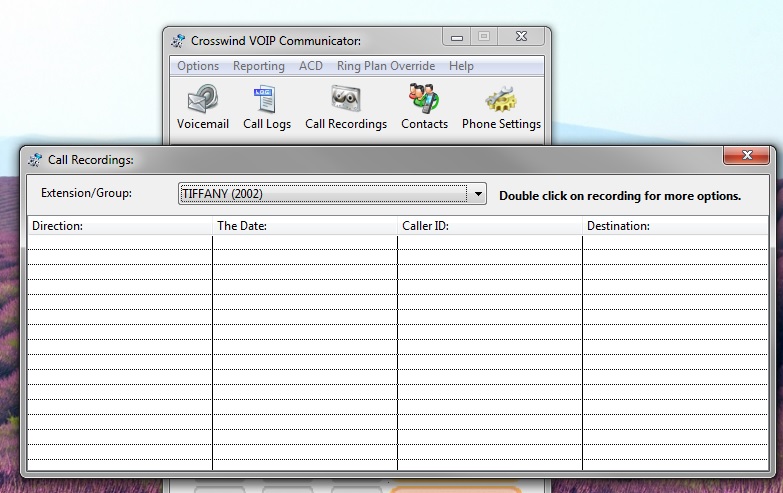
Task: Open the Reporting menu
Action: pyautogui.click(x=258, y=66)
